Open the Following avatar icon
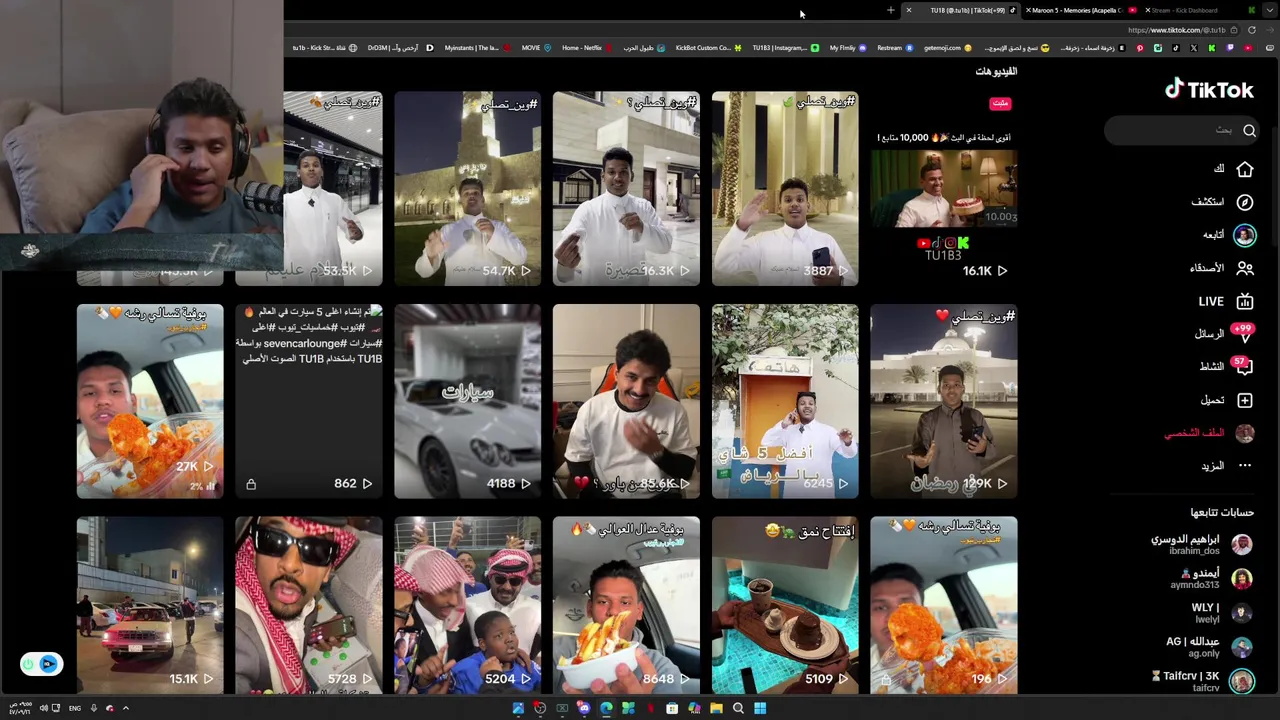1280x720 pixels. pyautogui.click(x=1245, y=235)
